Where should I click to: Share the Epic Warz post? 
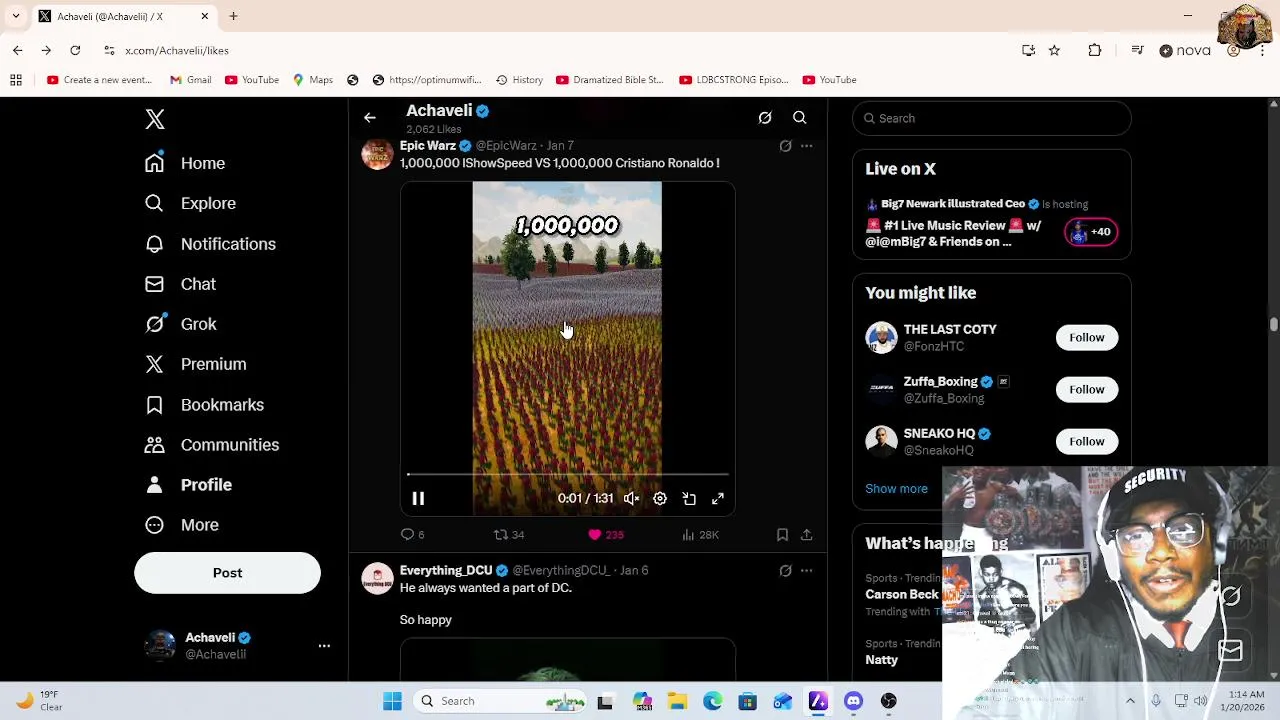pos(807,535)
